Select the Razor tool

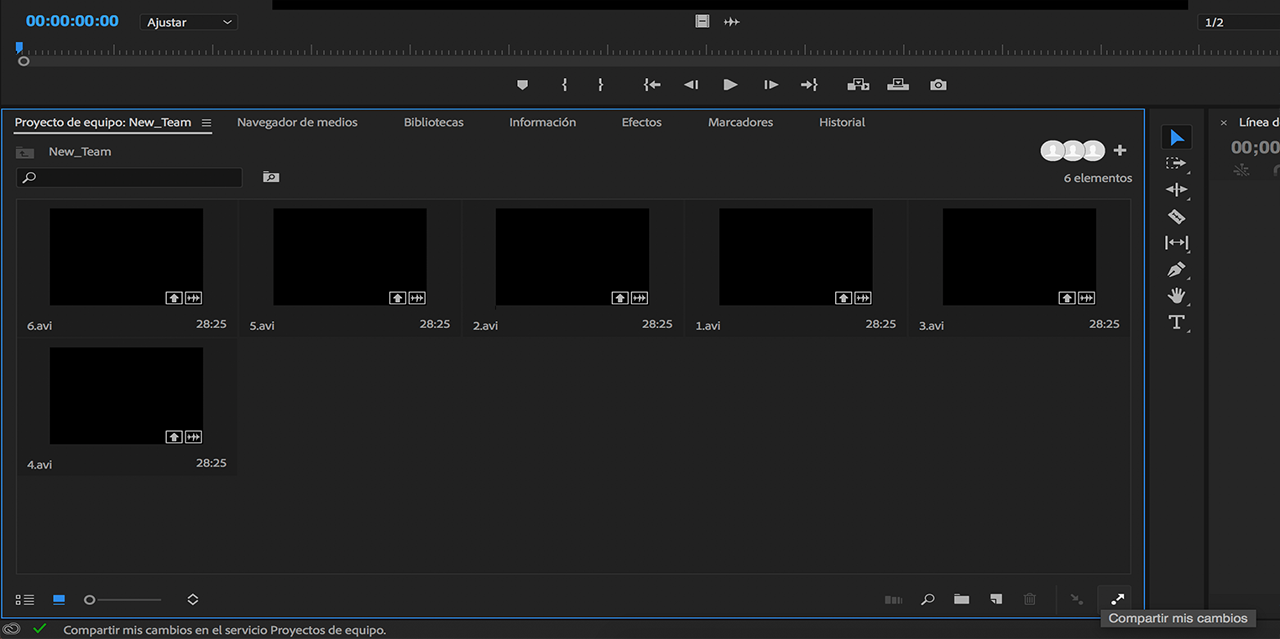click(1176, 216)
